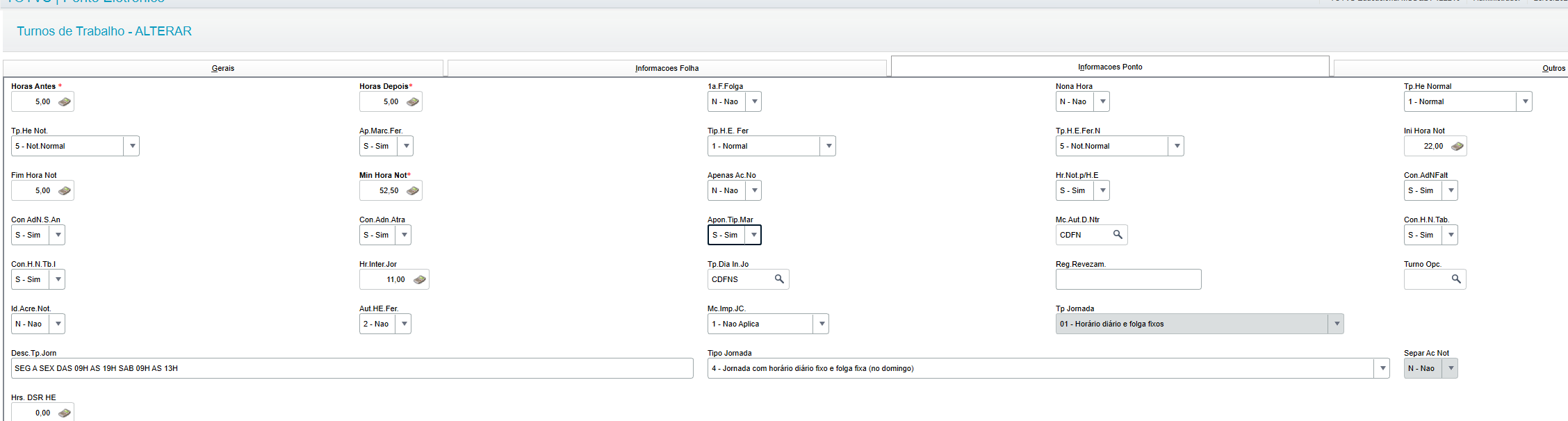1568x421 pixels.
Task: Click calculator icon in Fim Hora Not
Action: click(x=65, y=191)
